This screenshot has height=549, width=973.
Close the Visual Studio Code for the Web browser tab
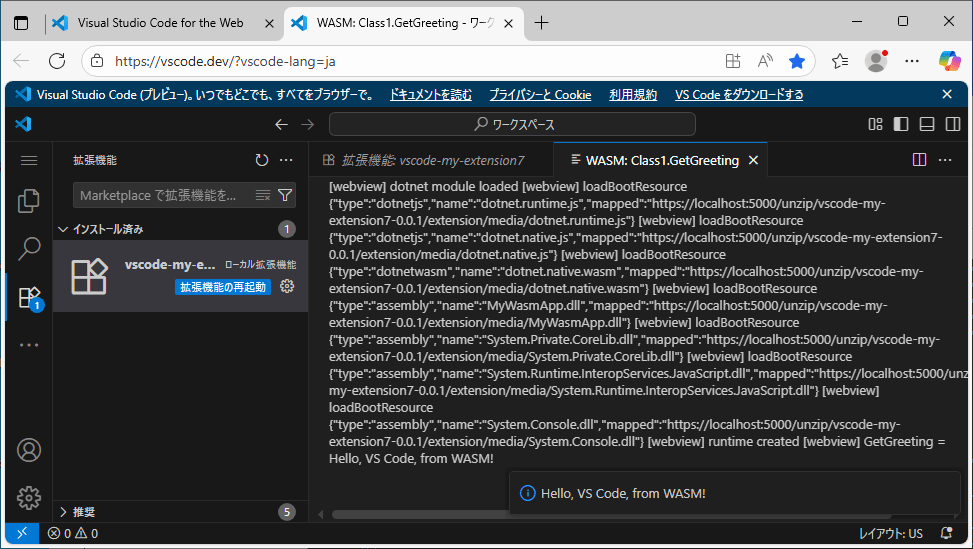(269, 23)
